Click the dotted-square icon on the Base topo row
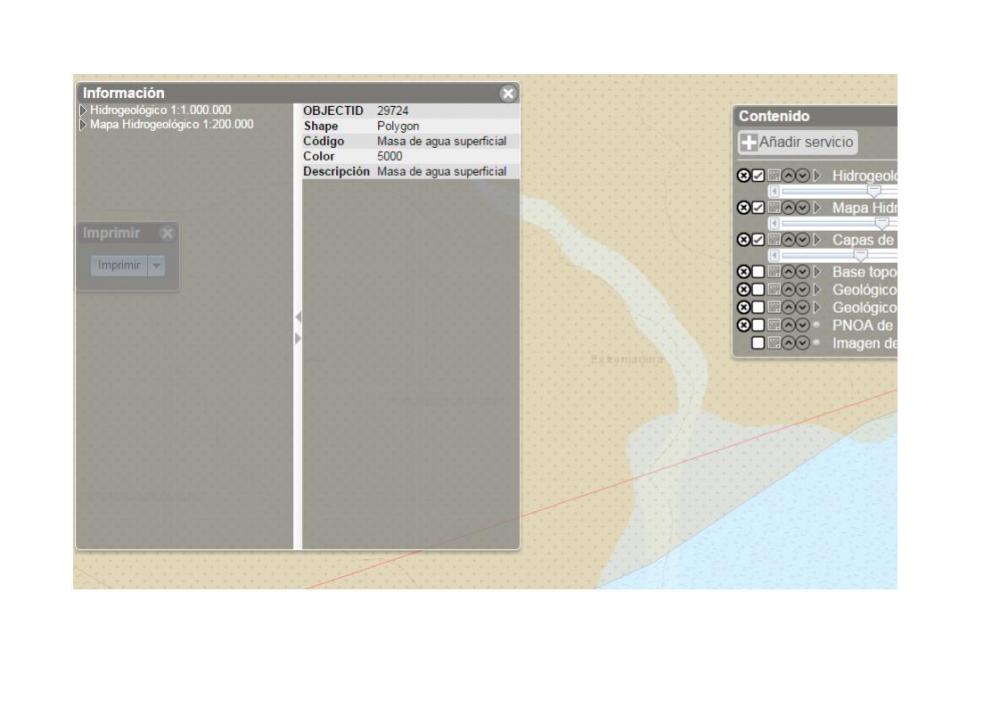 click(774, 272)
